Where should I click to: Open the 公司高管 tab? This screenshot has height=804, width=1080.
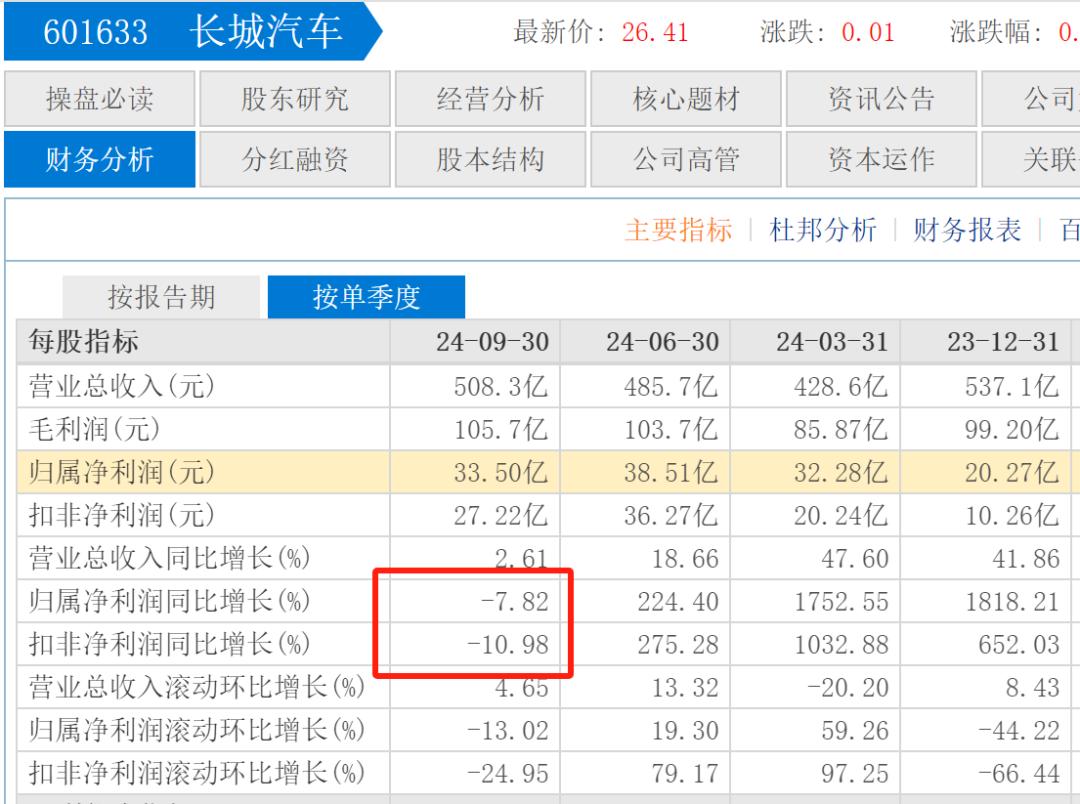pos(686,159)
